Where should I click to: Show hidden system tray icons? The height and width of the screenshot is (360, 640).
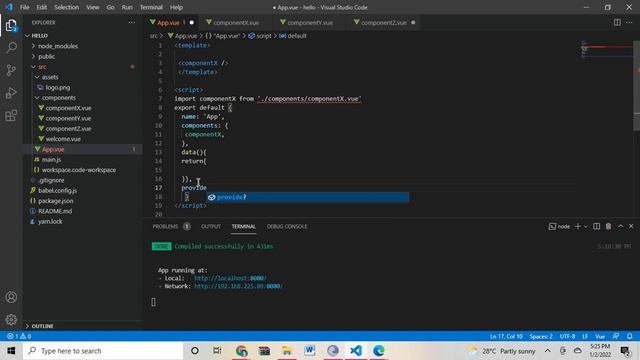pyautogui.click(x=547, y=351)
